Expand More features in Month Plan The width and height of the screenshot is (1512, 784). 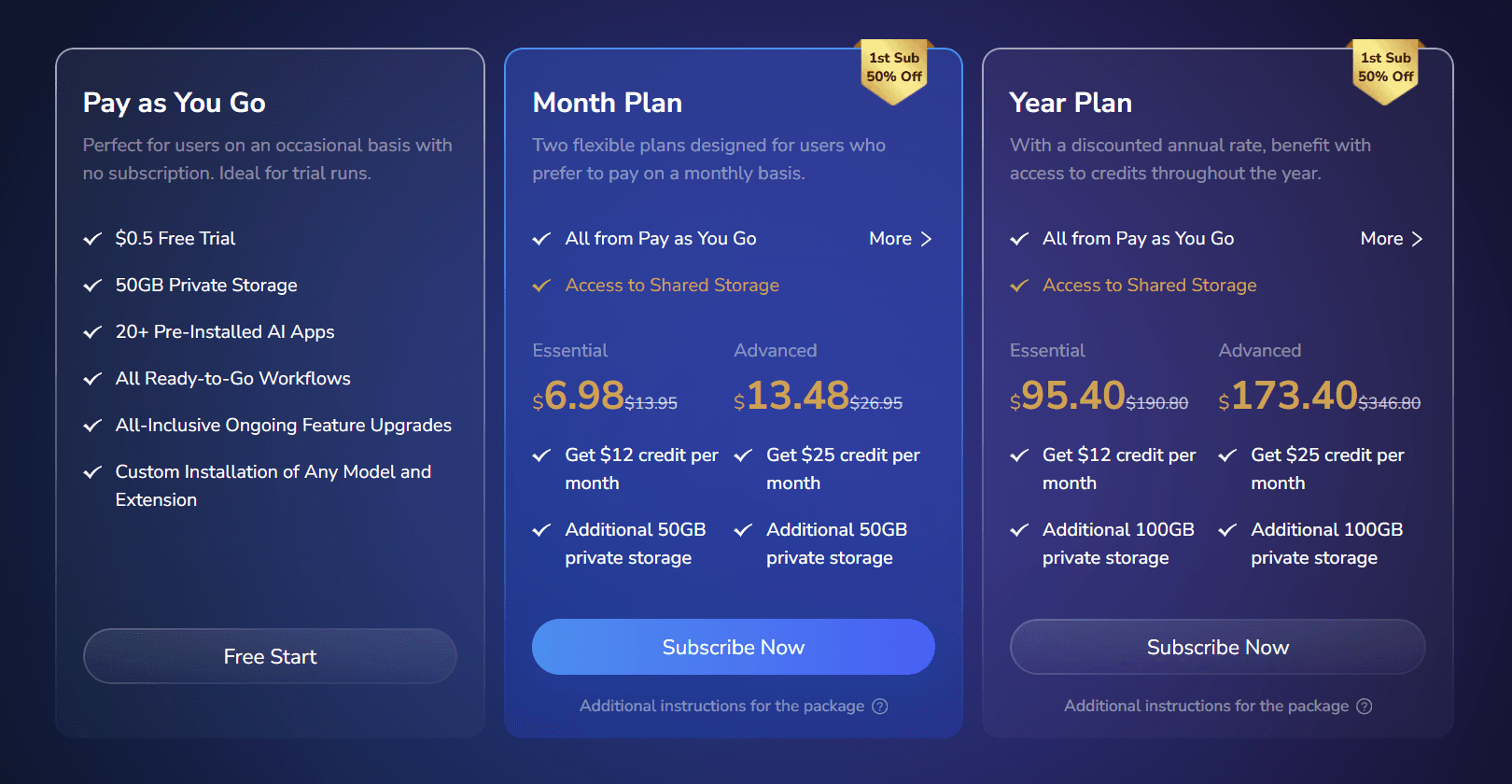pyautogui.click(x=900, y=239)
